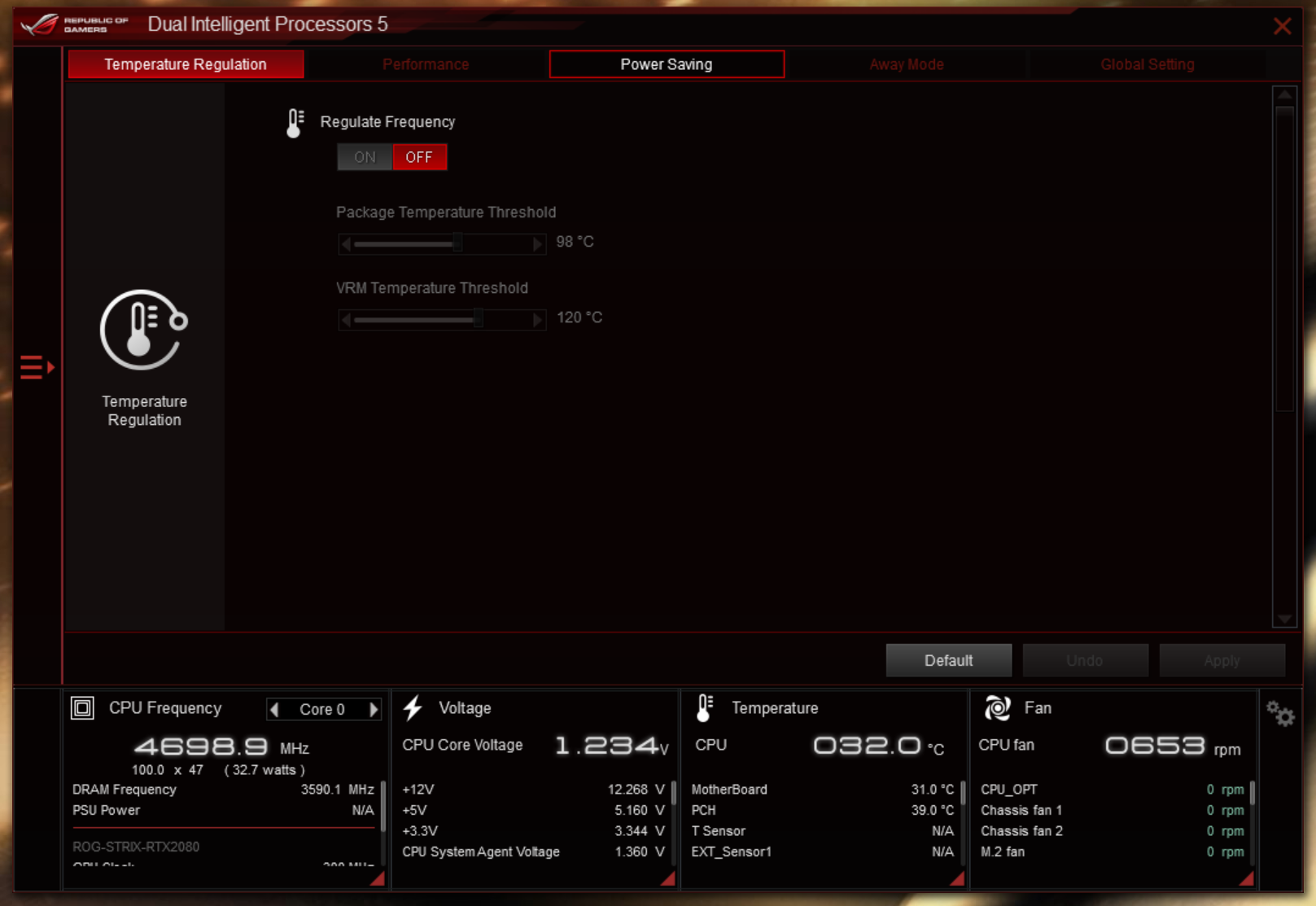This screenshot has width=1316, height=906.
Task: Click the CPU Frequency chip icon
Action: coord(82,707)
